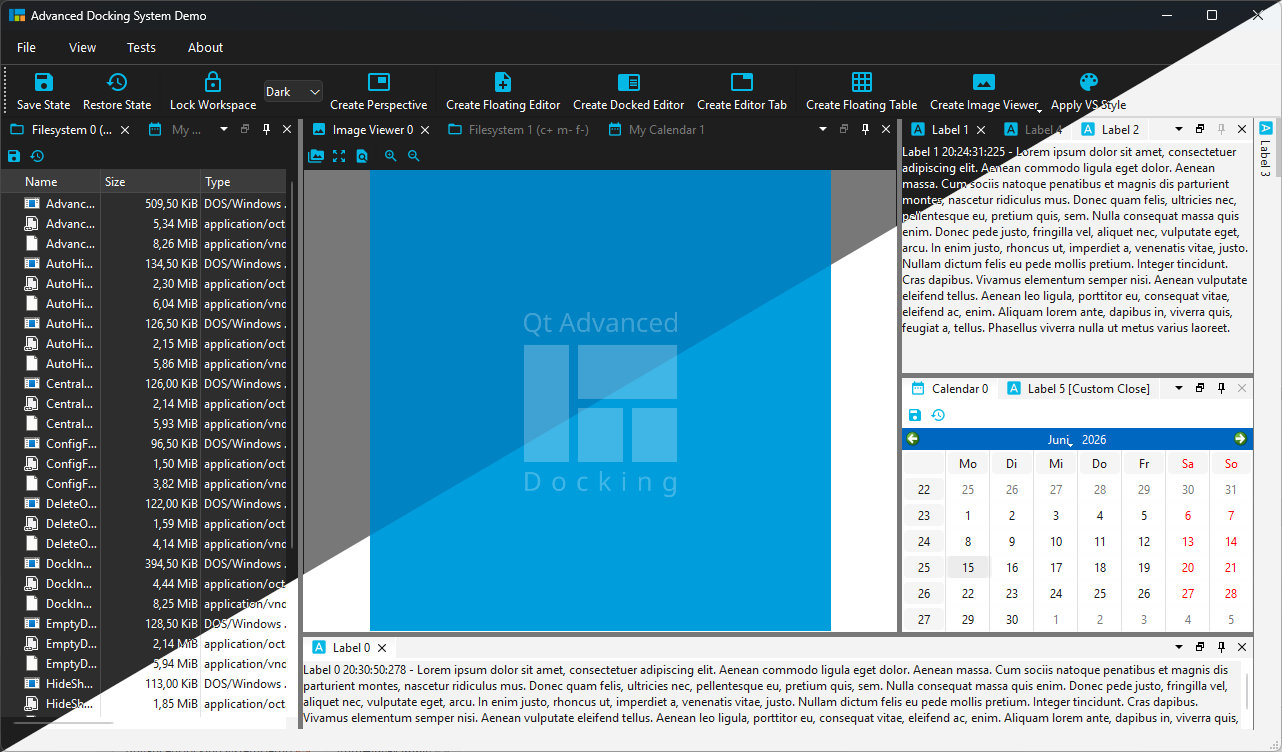Select the file row sized 509,50 KiB
This screenshot has height=752, width=1282.
pos(145,204)
